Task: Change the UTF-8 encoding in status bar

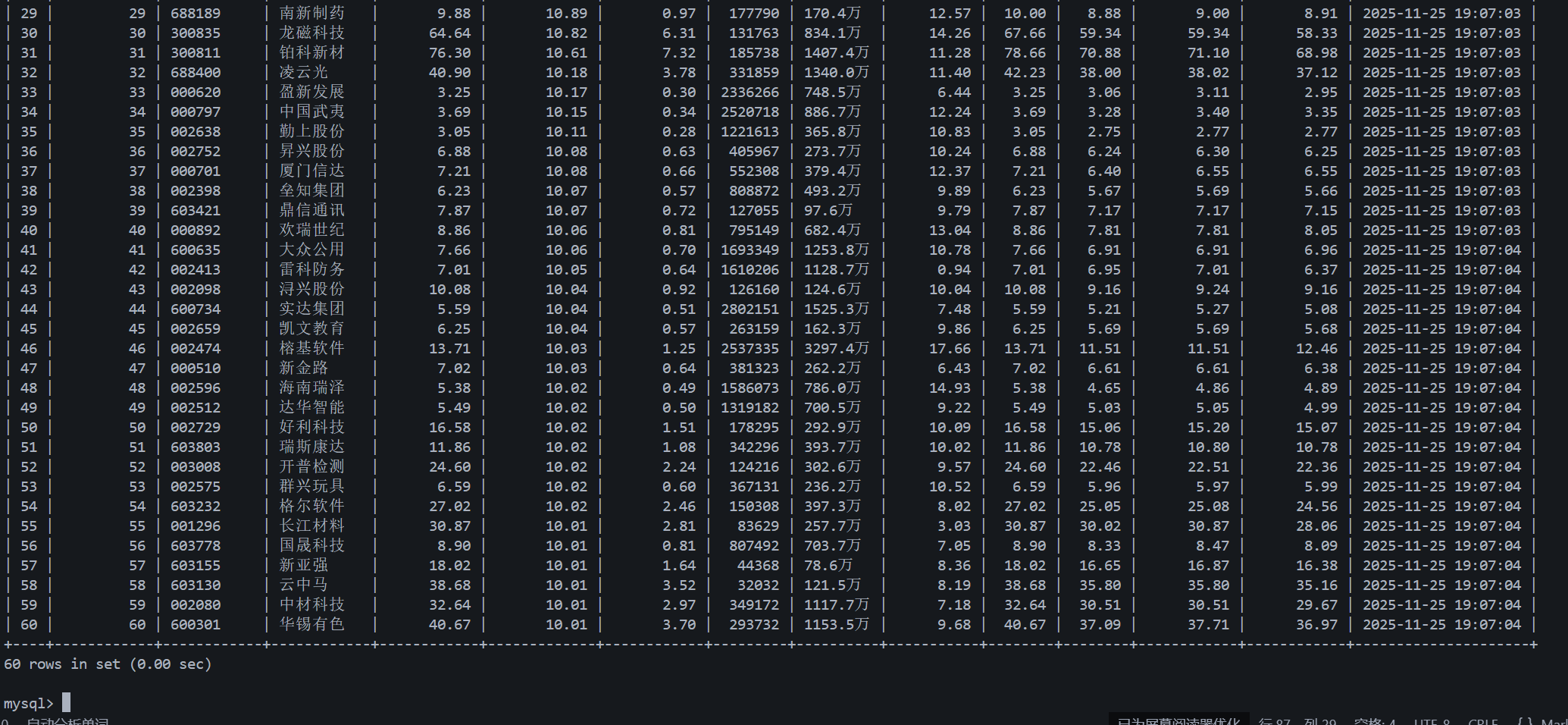Action: 1431,721
